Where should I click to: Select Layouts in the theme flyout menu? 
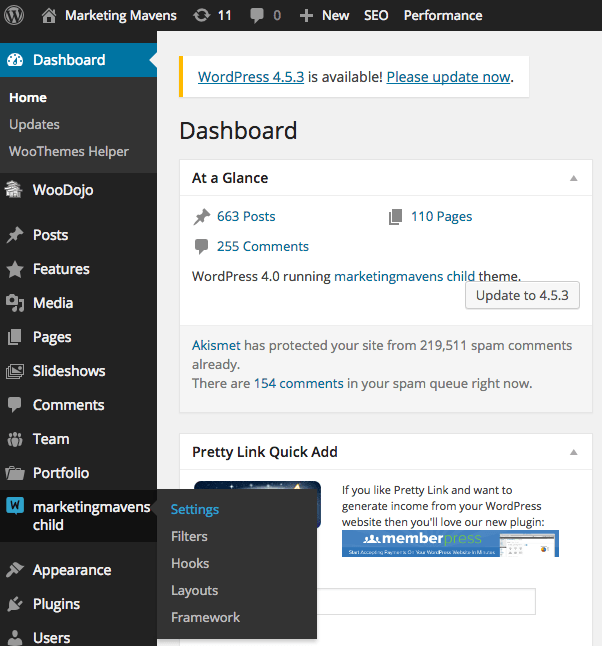point(194,591)
